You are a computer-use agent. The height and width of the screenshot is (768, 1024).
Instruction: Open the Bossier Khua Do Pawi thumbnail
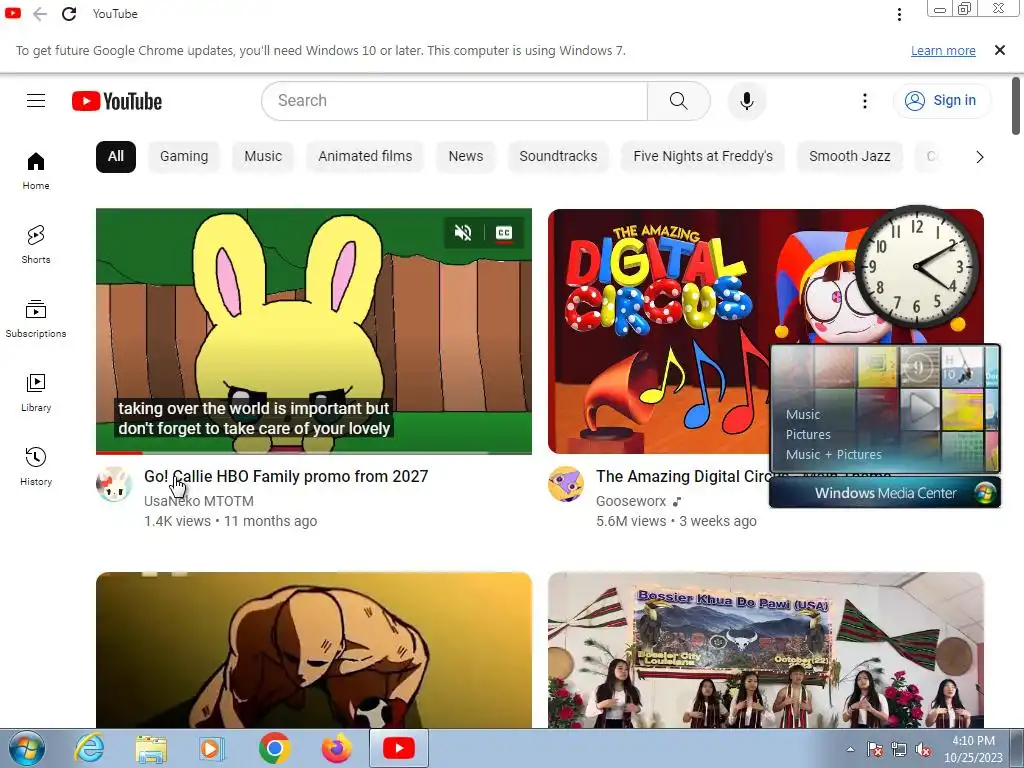[765, 650]
